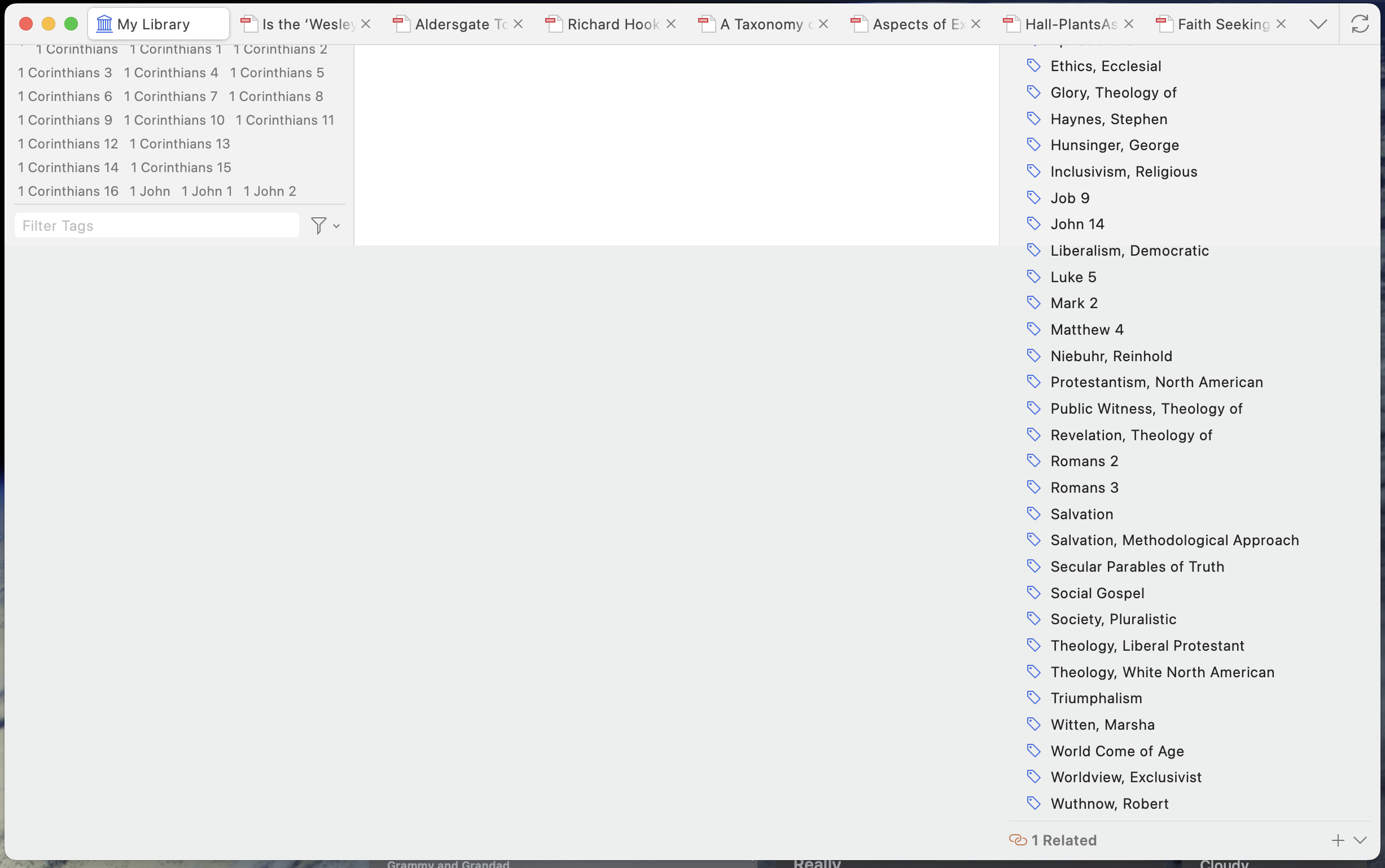Collapse the Related section chevron
The height and width of the screenshot is (868, 1385).
[1360, 840]
